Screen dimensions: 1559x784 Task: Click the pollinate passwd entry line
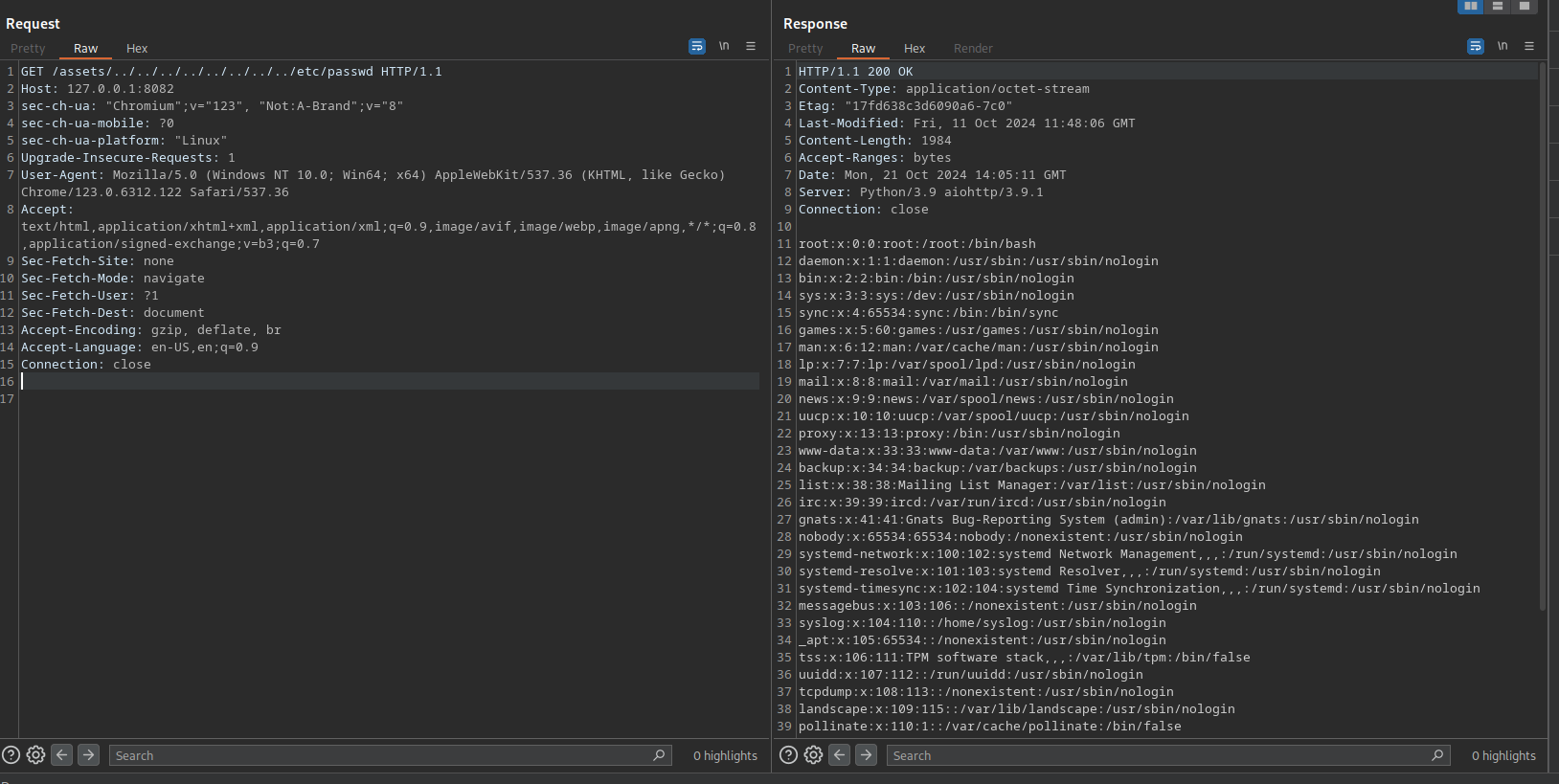990,727
